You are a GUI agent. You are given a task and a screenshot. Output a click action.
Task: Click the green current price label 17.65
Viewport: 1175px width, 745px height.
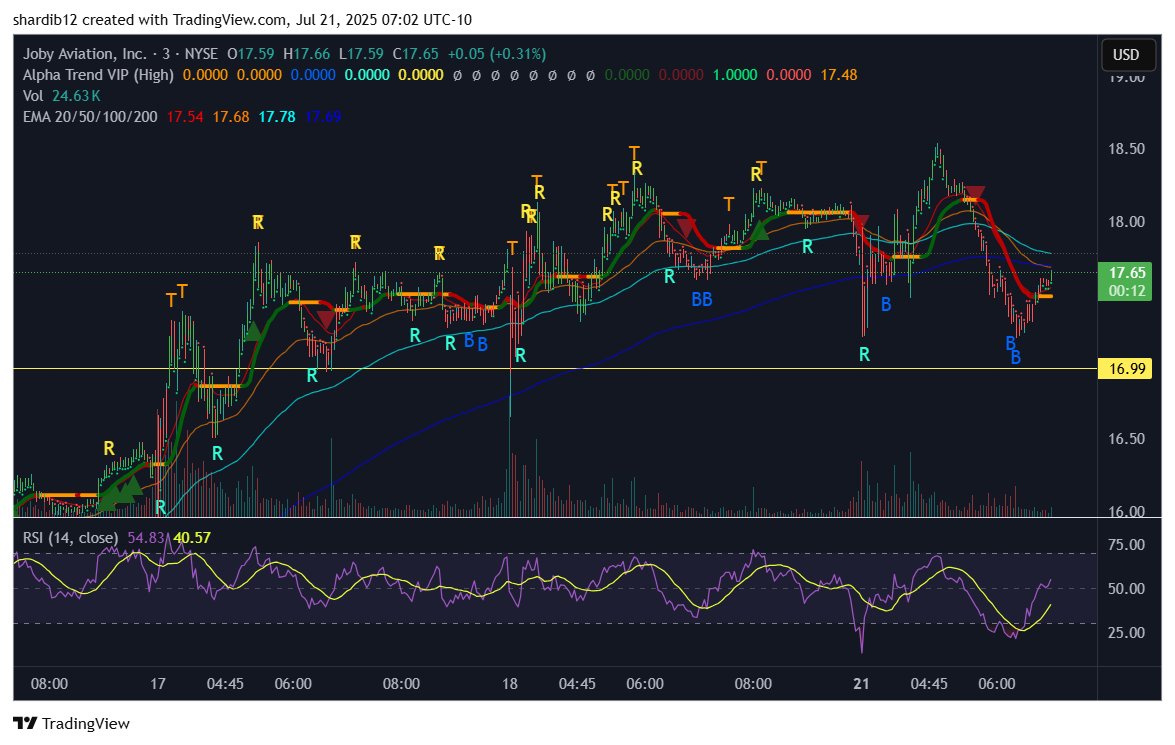click(x=1124, y=281)
